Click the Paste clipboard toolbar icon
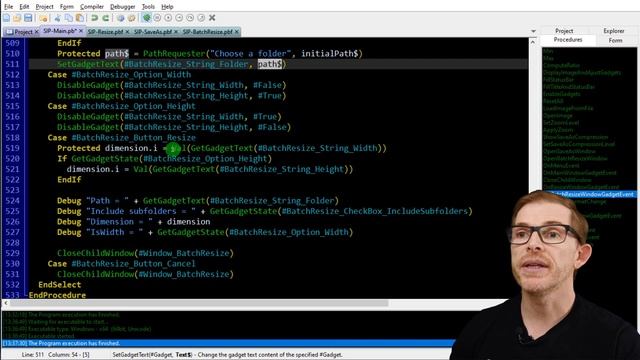Screen dimensions: 640x360 tap(80, 18)
